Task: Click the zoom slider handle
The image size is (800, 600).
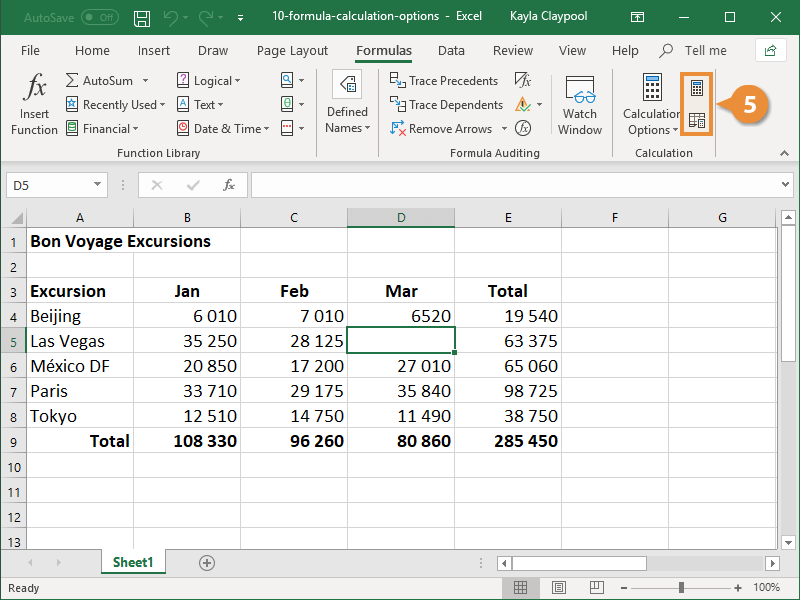Action: [x=681, y=588]
